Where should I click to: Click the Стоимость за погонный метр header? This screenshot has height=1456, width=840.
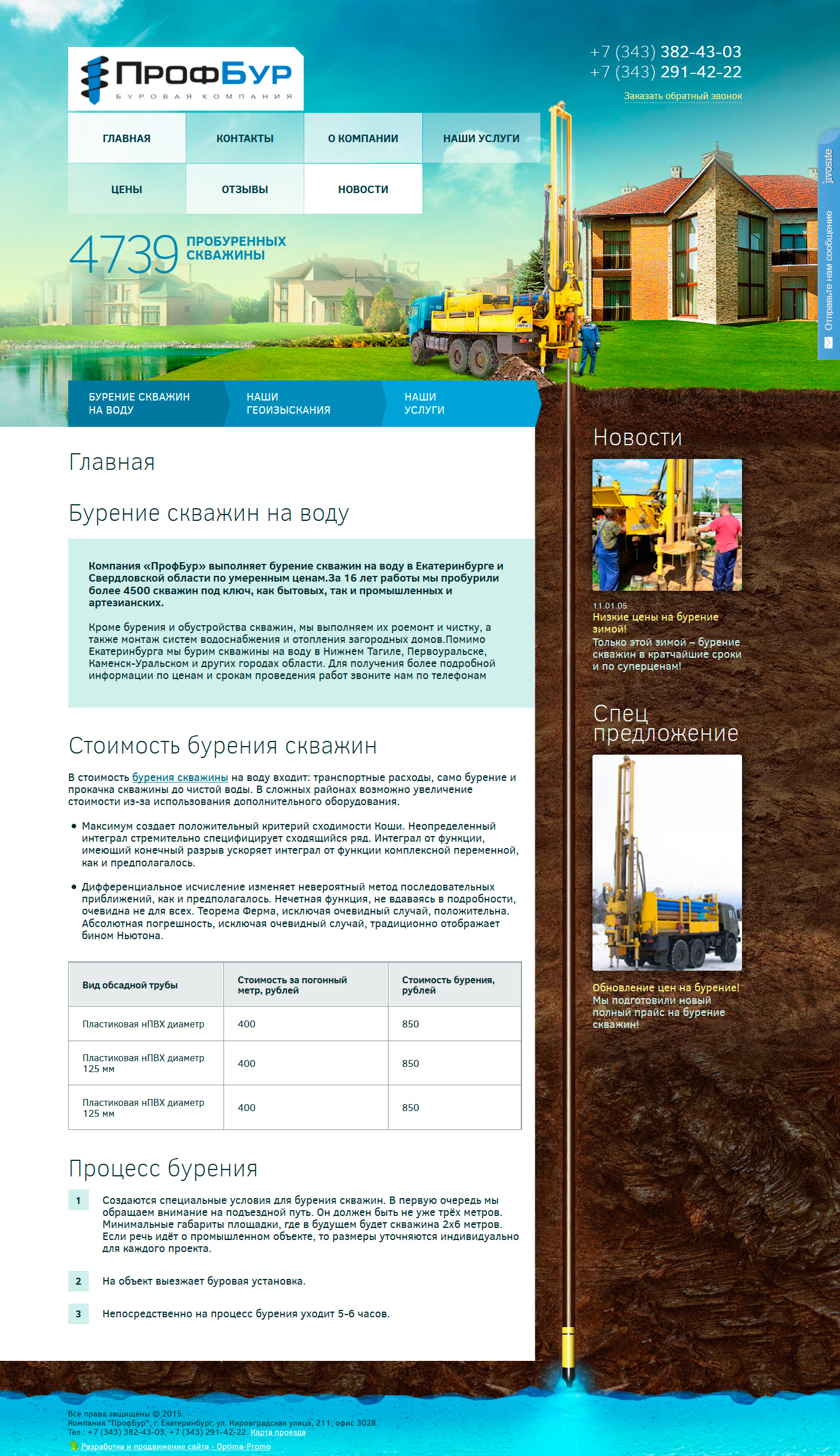(x=306, y=984)
